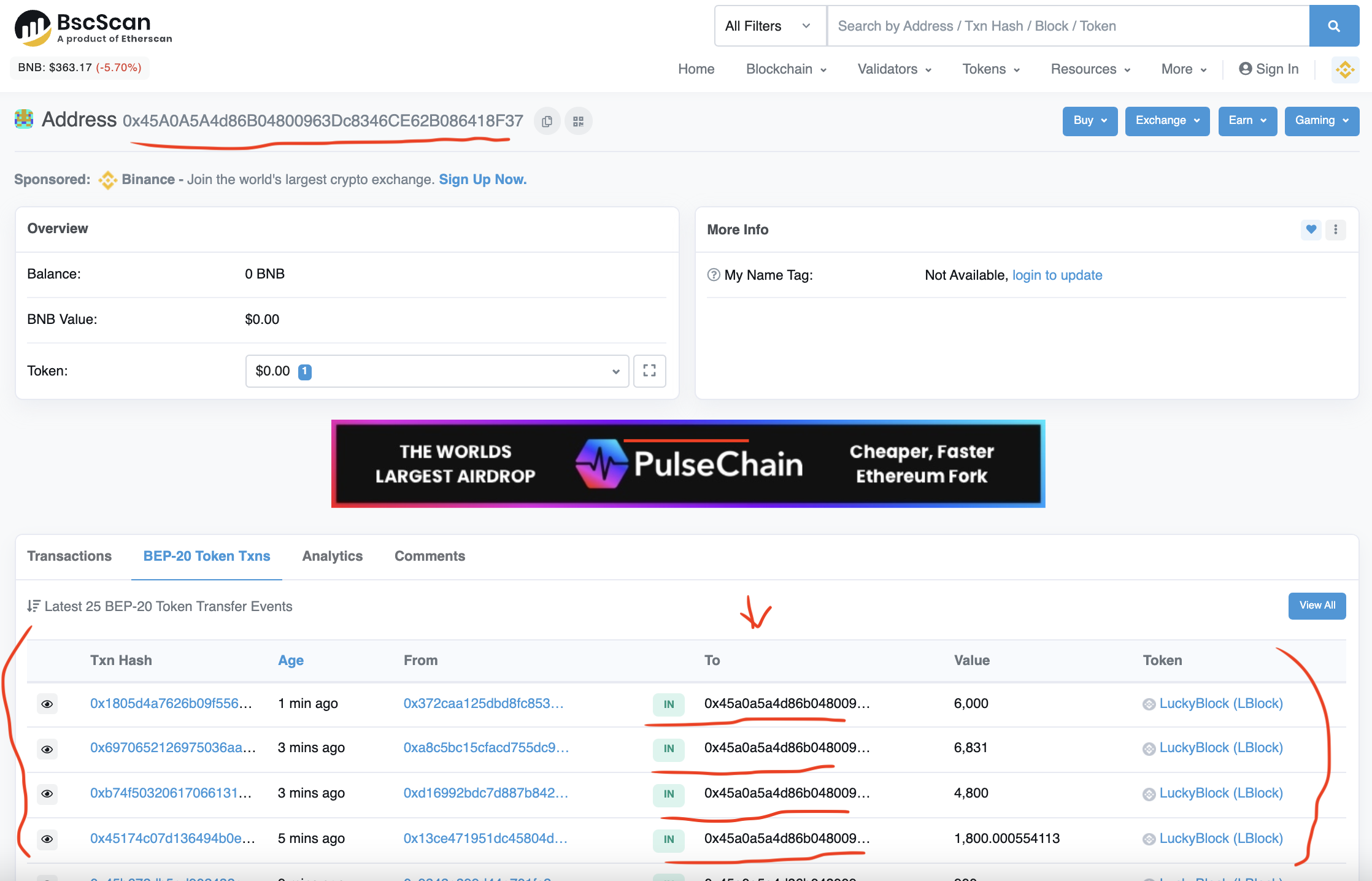This screenshot has width=1372, height=881.
Task: Click the sort icon beside Latest 25 events
Action: point(34,606)
